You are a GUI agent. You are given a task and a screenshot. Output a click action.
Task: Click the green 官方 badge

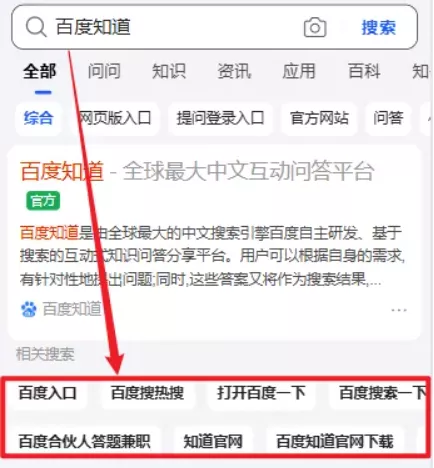43,201
